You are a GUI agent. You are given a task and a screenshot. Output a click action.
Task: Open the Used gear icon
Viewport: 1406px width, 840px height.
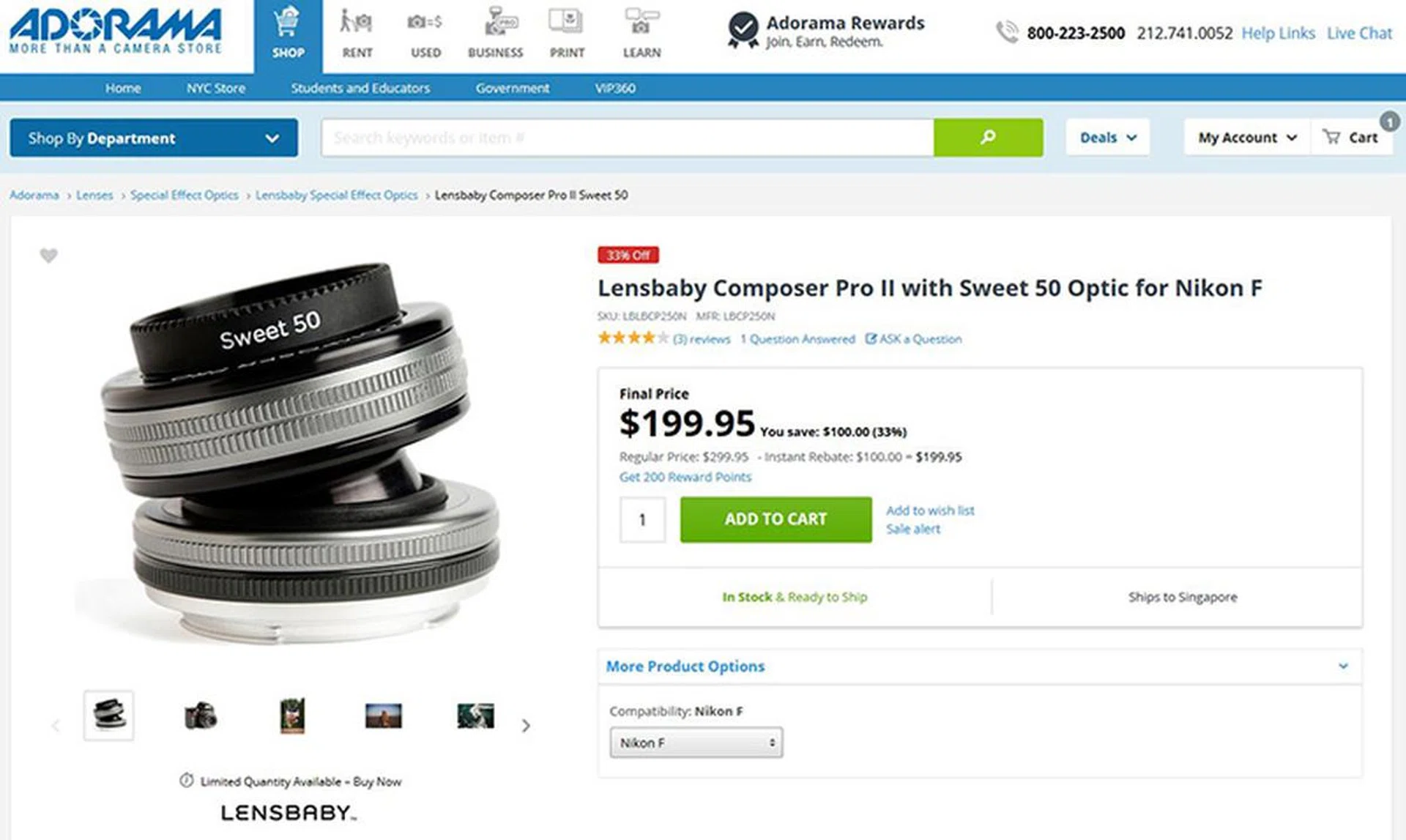click(425, 23)
